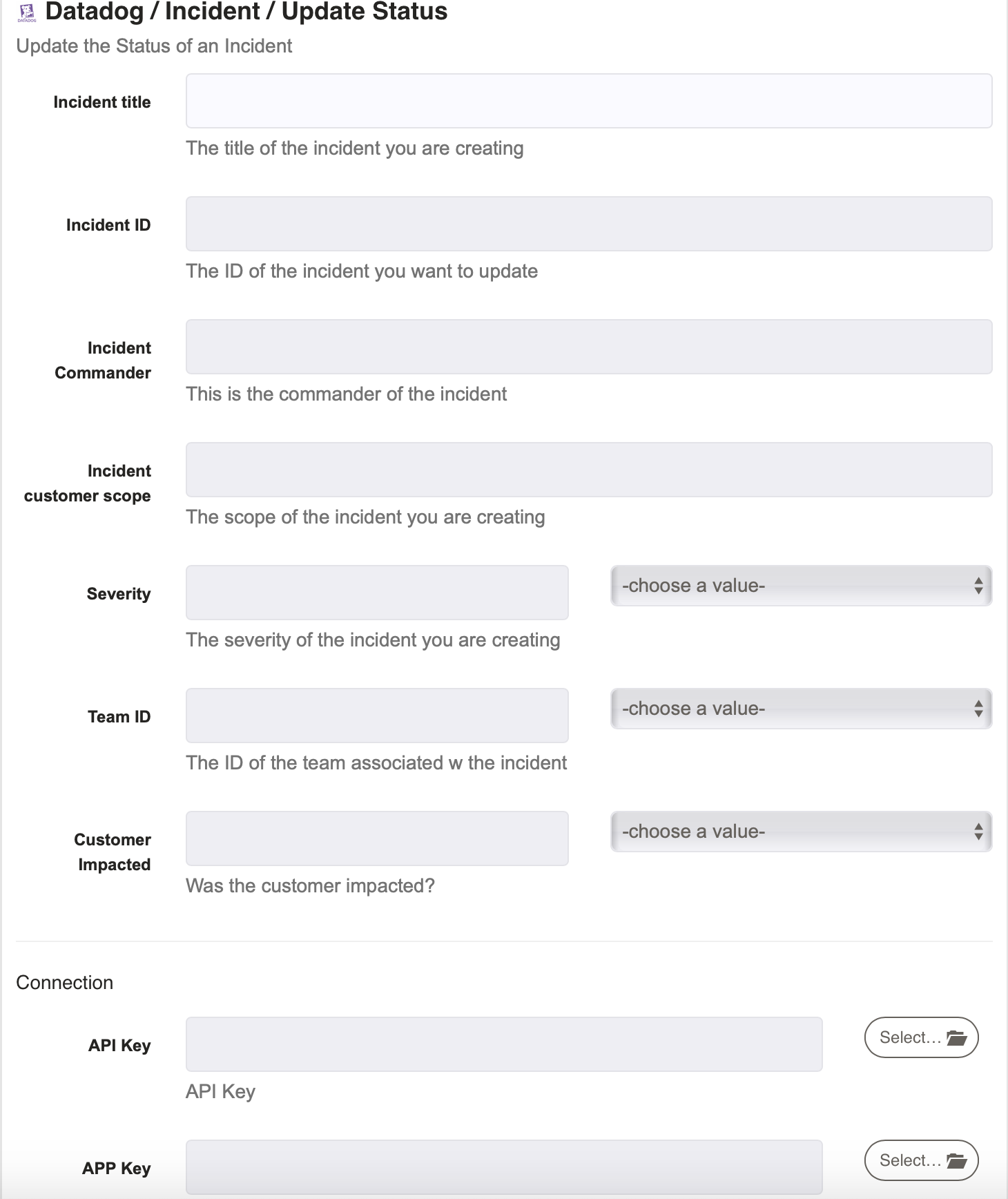Screen dimensions: 1008x1199
Task: Focus the Team ID text input
Action: (377, 716)
